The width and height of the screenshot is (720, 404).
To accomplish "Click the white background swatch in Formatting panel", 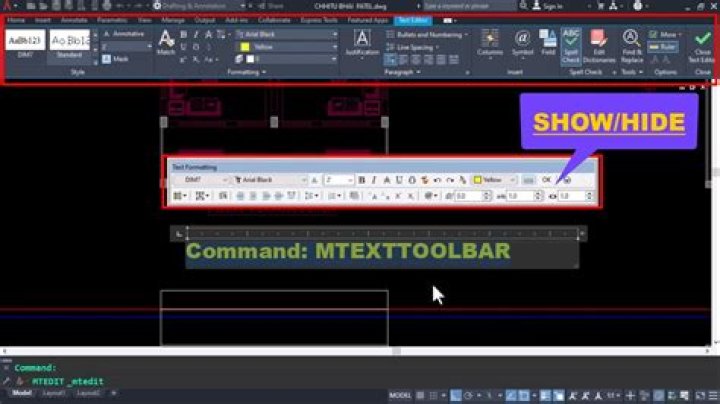I will click(x=250, y=59).
